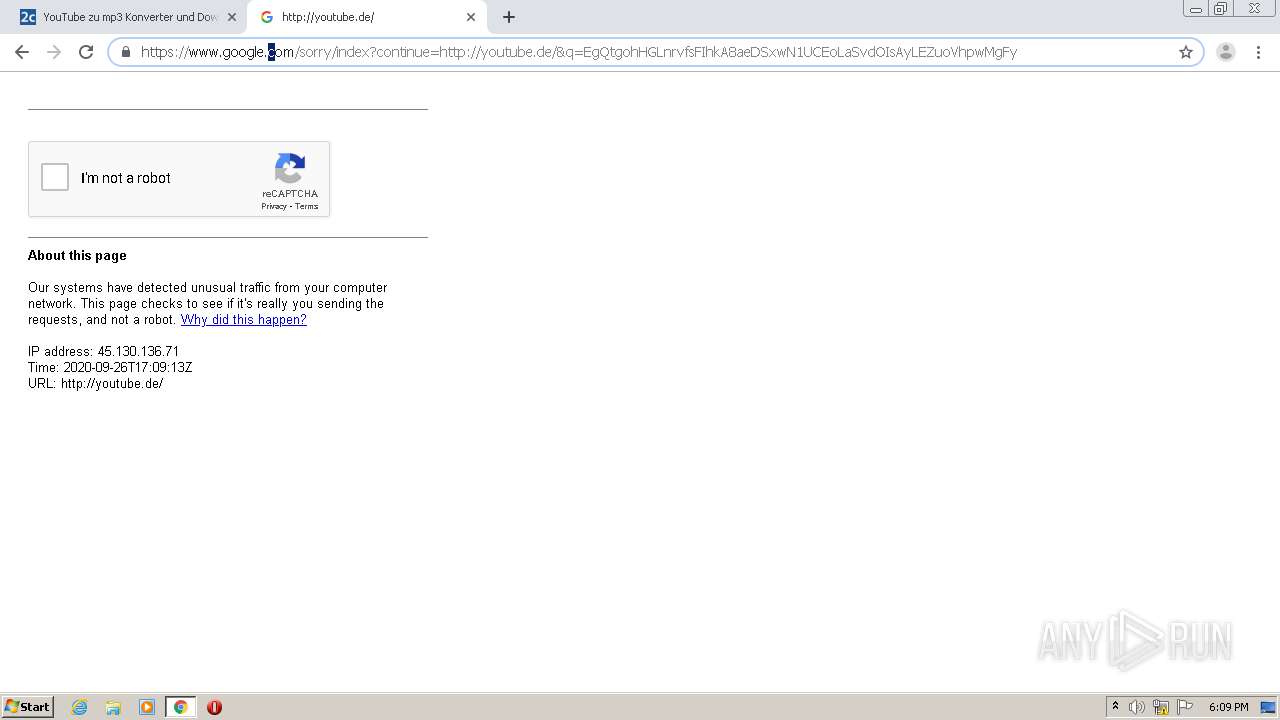Reload the page with the refresh icon

(86, 52)
